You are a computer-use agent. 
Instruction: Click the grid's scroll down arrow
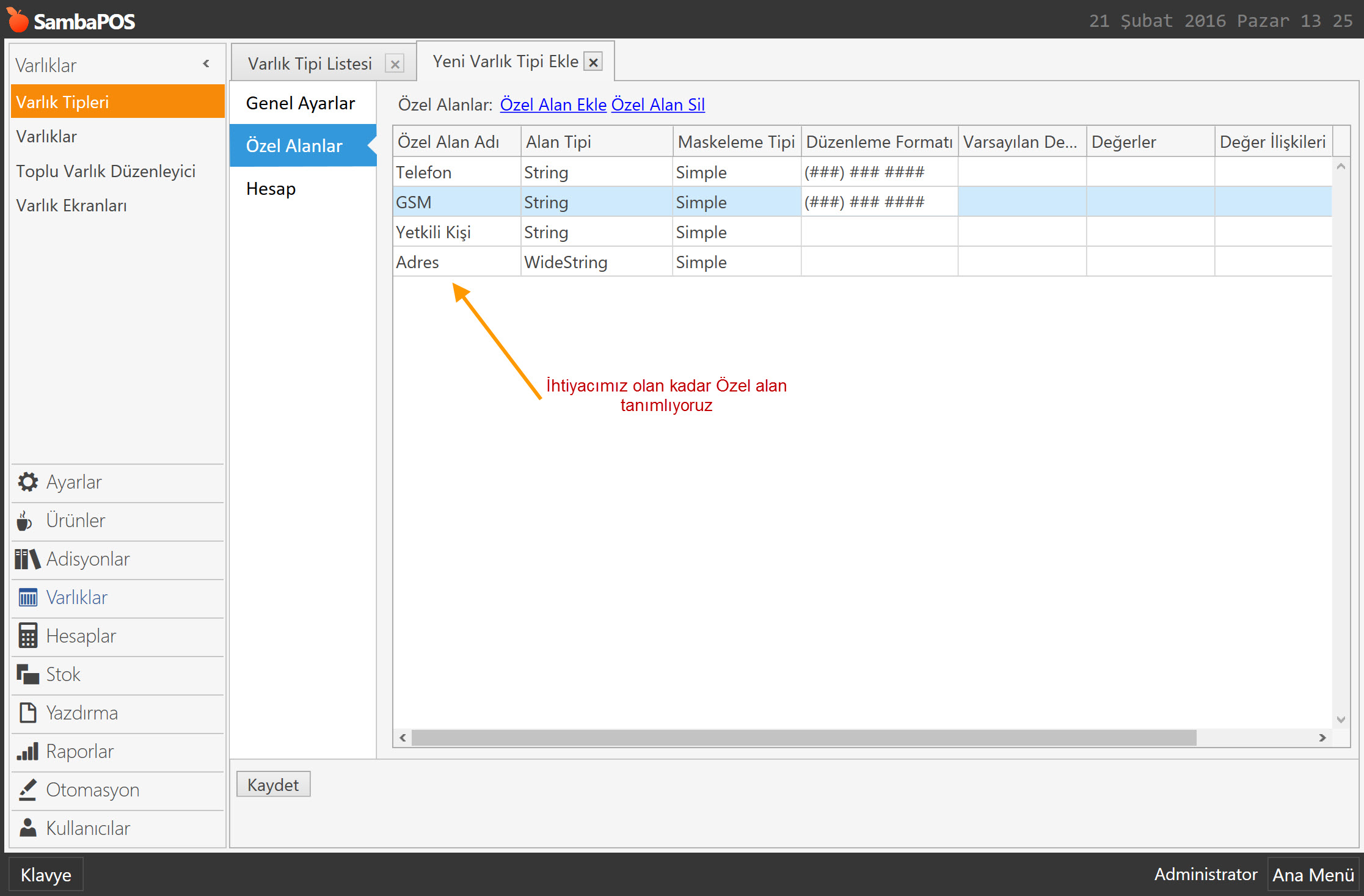click(1341, 719)
